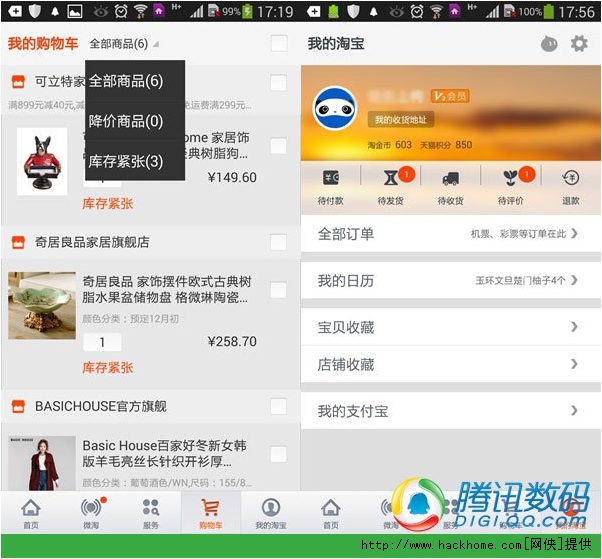Open the 全部商品(6) filter dropdown in cart header

coord(124,44)
